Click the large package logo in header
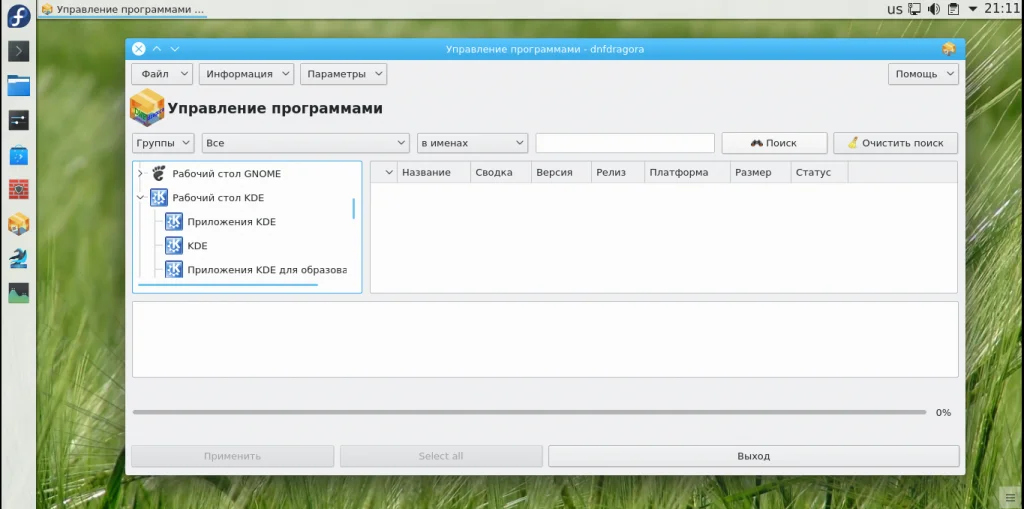The width and height of the screenshot is (1024, 509). [147, 107]
